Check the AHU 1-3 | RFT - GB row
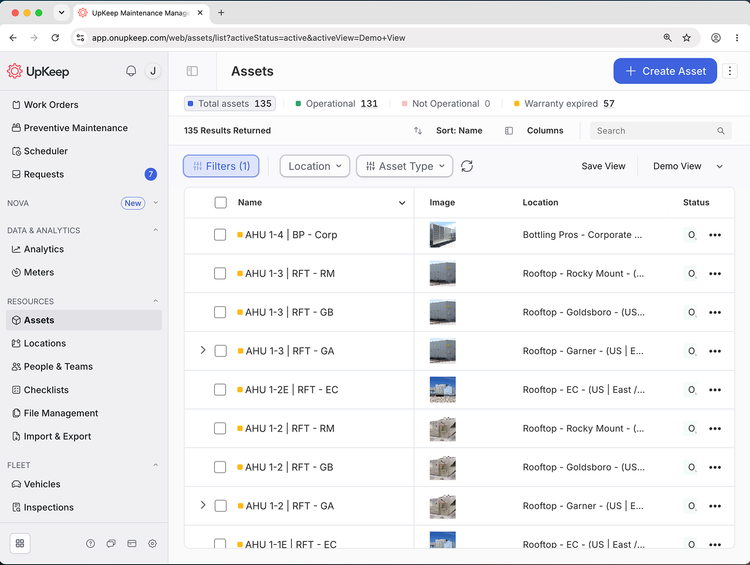750x565 pixels. (x=220, y=312)
